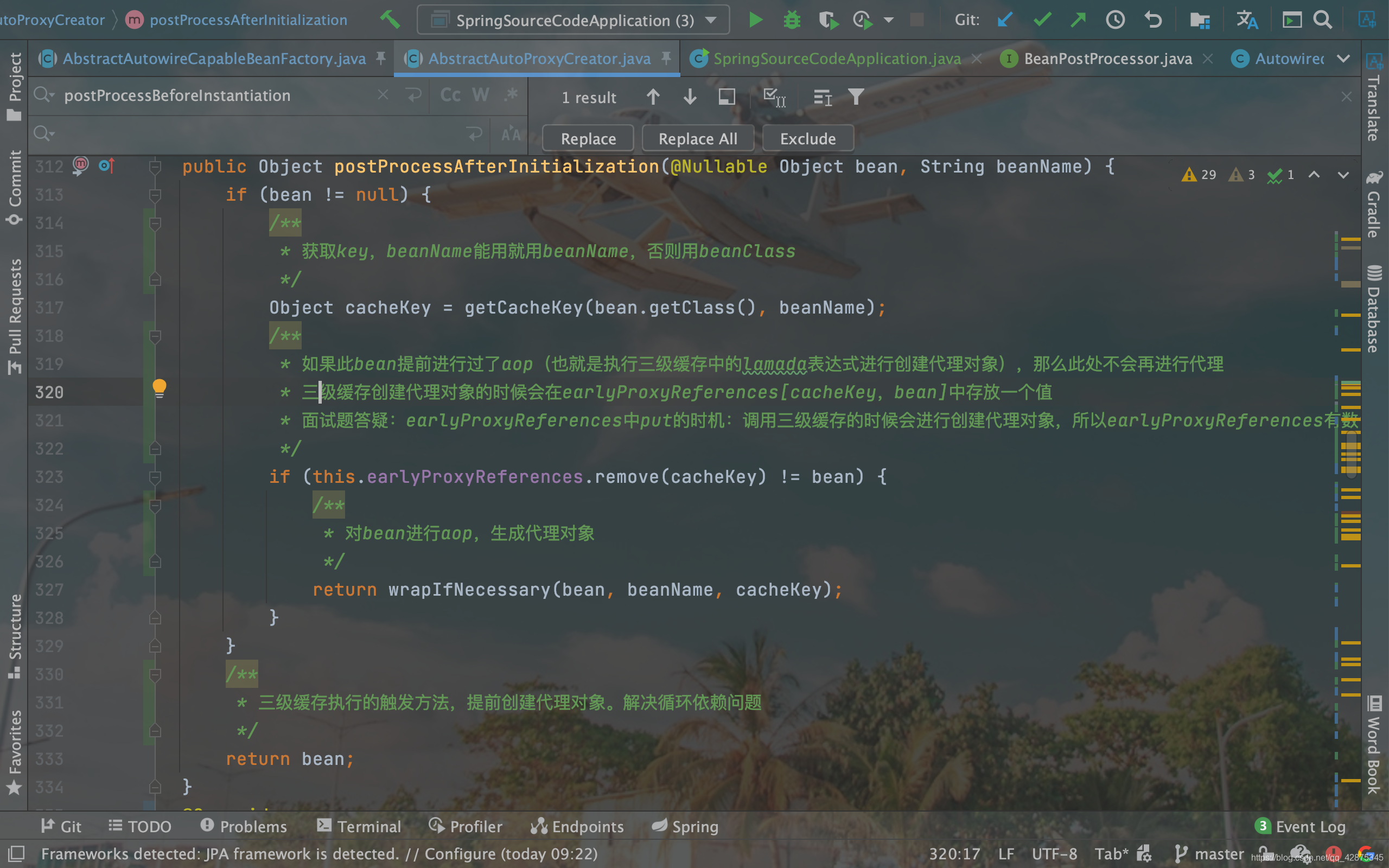Screen dimensions: 1389x868
Task: Toggle whole Words (W) search option
Action: click(480, 95)
